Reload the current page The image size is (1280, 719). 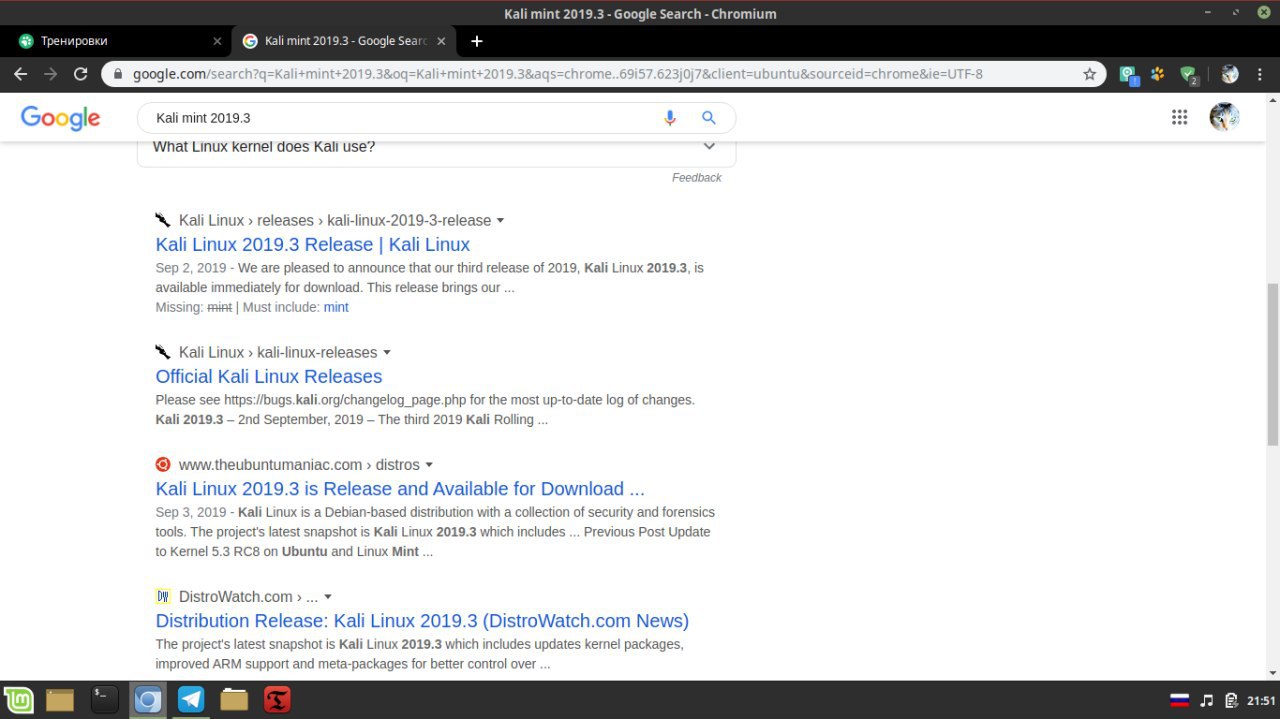[x=81, y=74]
